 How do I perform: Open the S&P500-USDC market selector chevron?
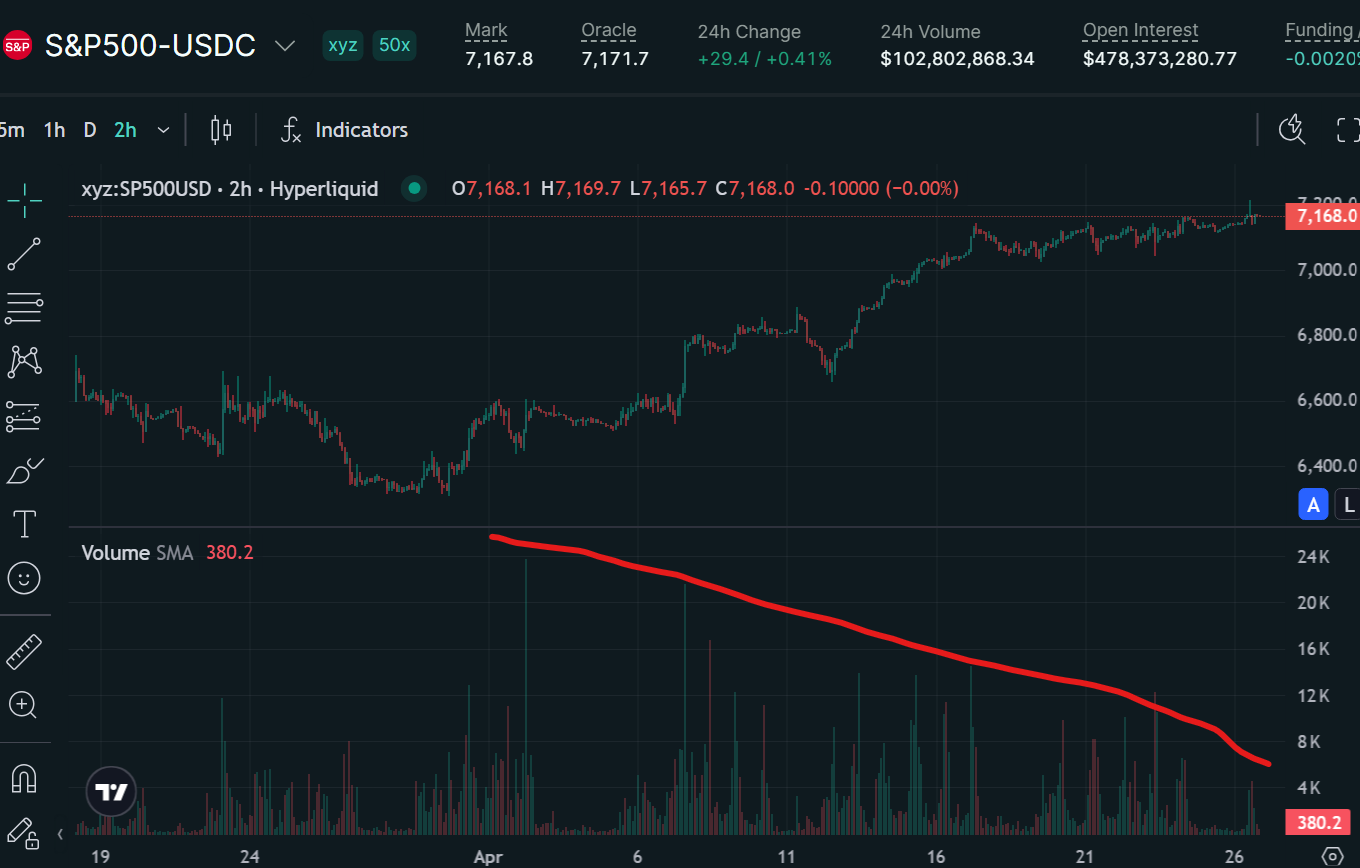(285, 46)
